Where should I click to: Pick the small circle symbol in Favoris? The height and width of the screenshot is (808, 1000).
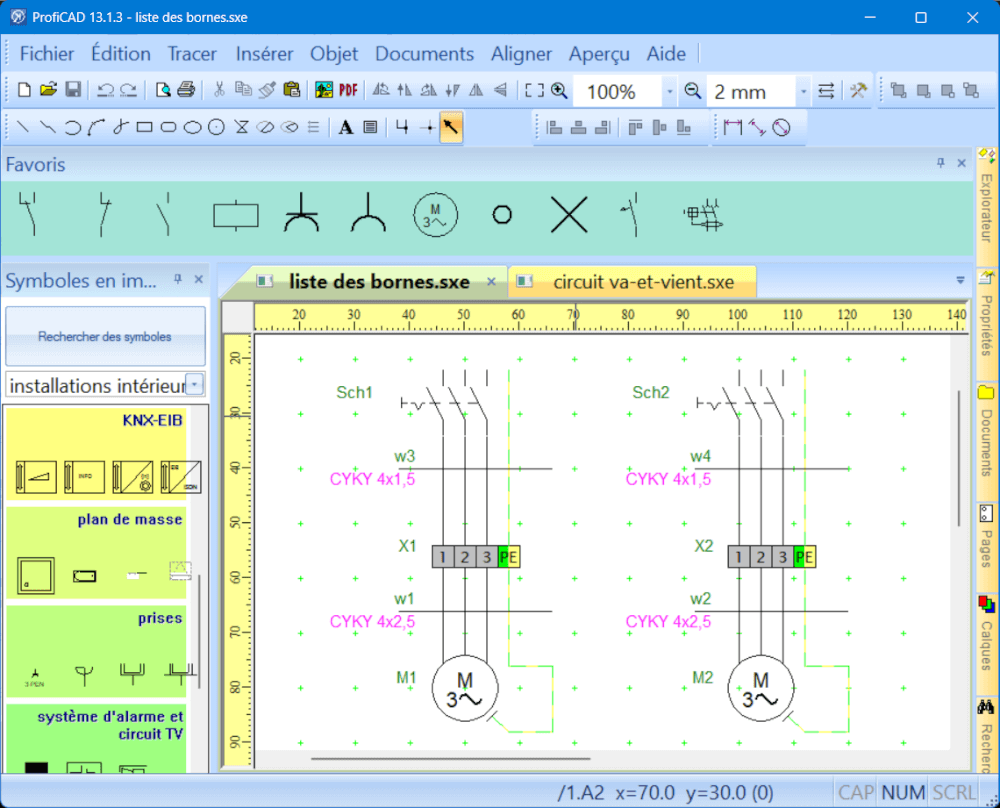tap(502, 215)
